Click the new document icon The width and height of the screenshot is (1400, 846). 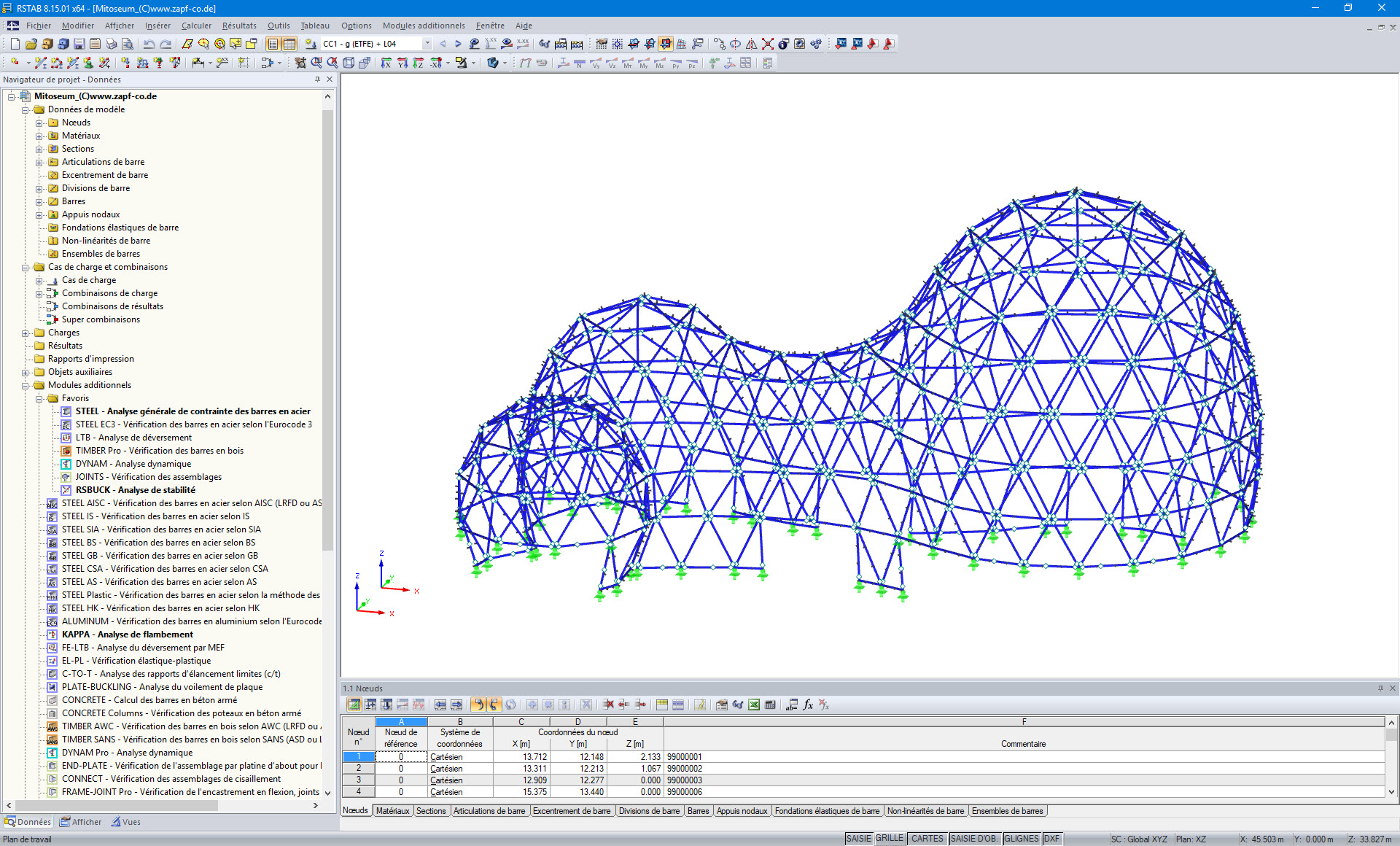[x=15, y=44]
